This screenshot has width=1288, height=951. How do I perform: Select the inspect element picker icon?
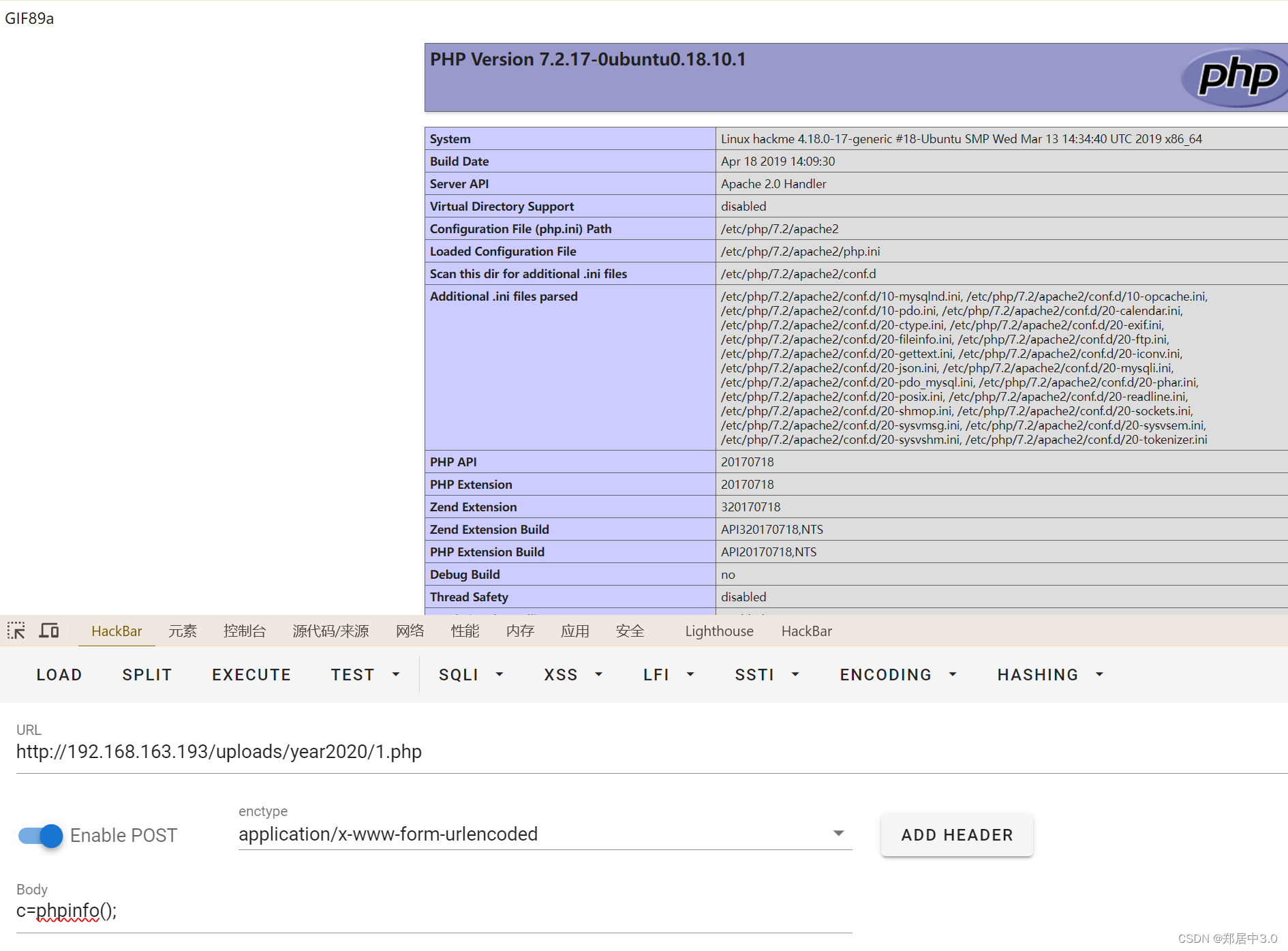[x=16, y=631]
